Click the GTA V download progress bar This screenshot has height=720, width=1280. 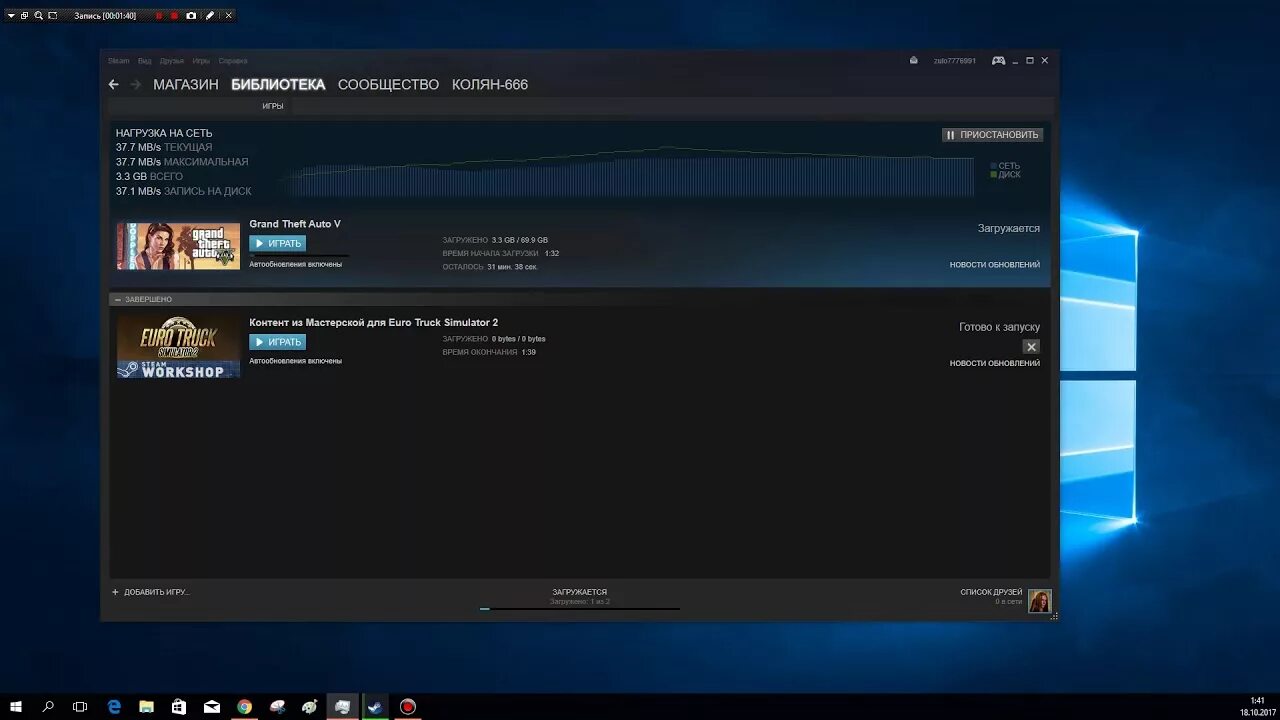(x=300, y=255)
